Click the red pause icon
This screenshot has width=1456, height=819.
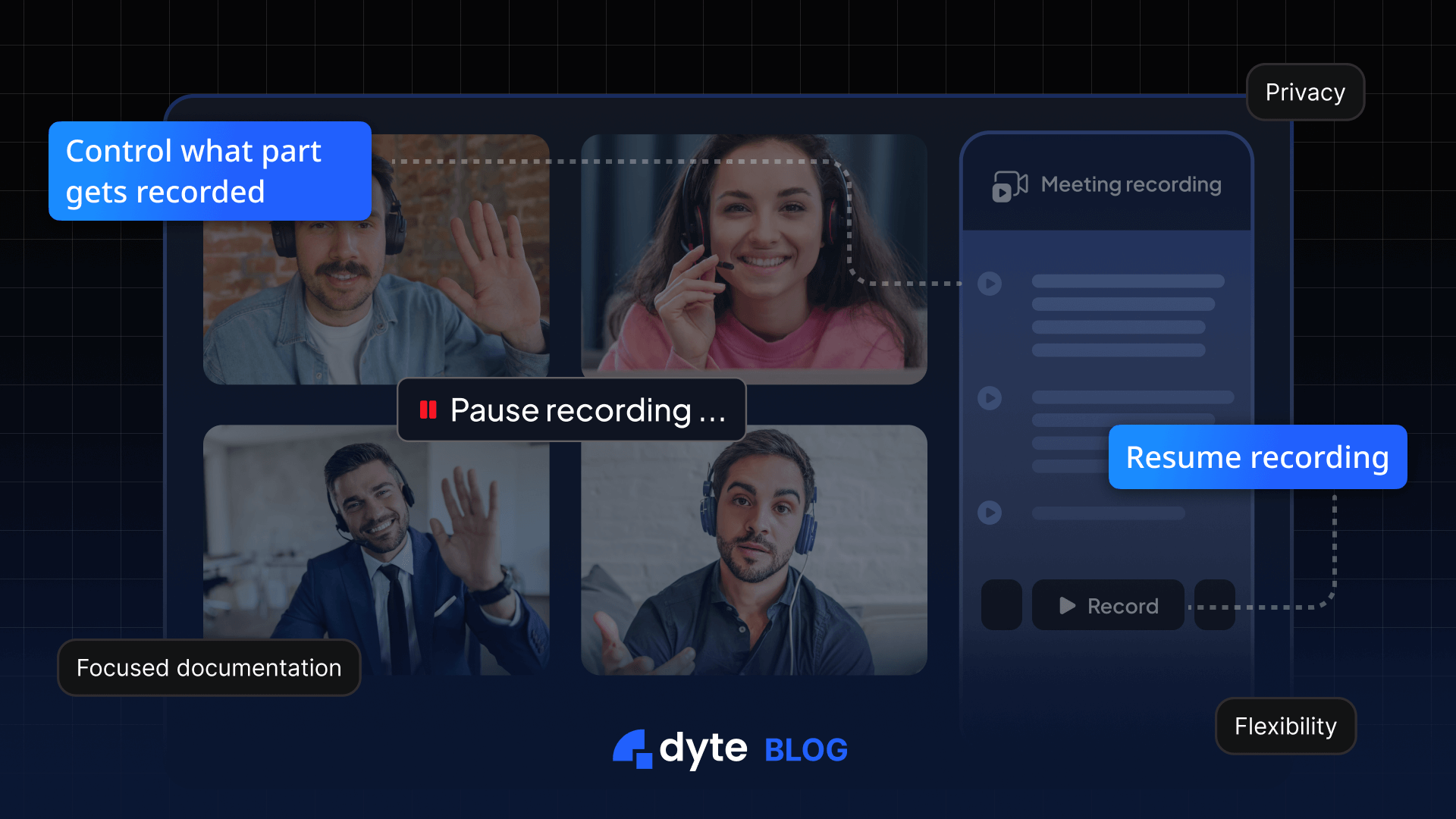coord(428,410)
